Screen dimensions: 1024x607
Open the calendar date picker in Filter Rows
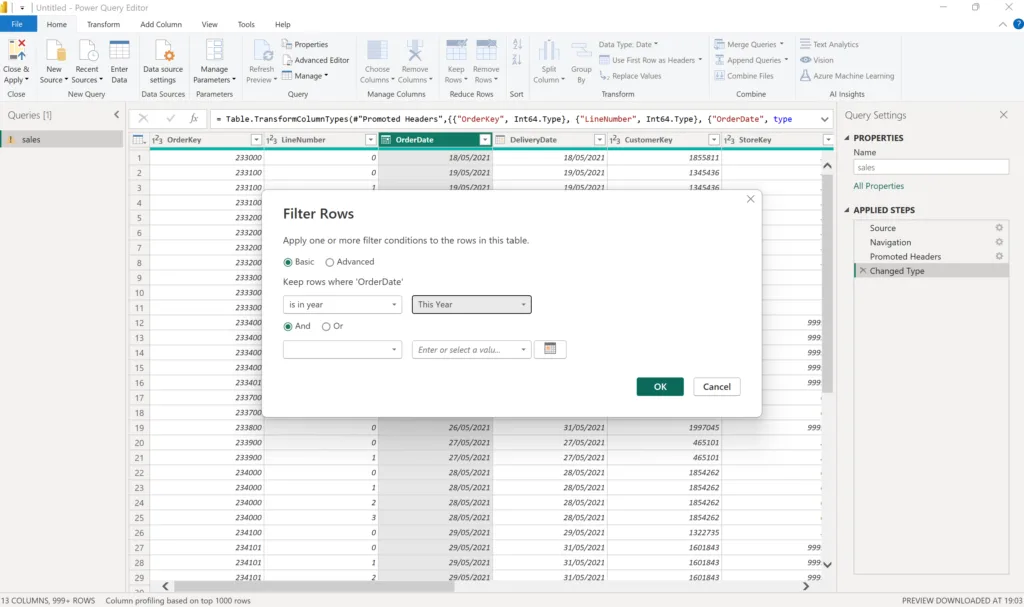point(550,349)
